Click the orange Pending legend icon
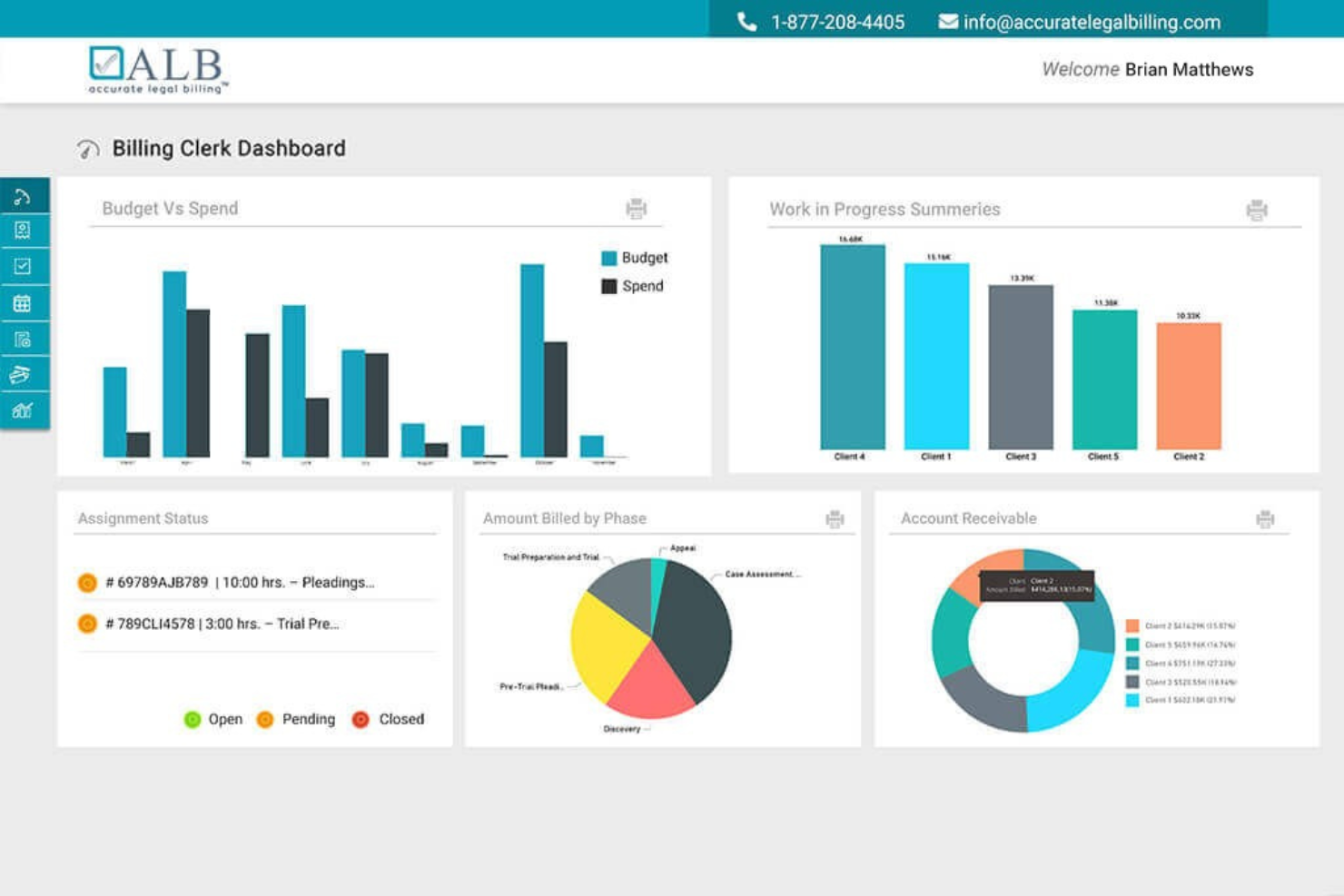 click(265, 720)
